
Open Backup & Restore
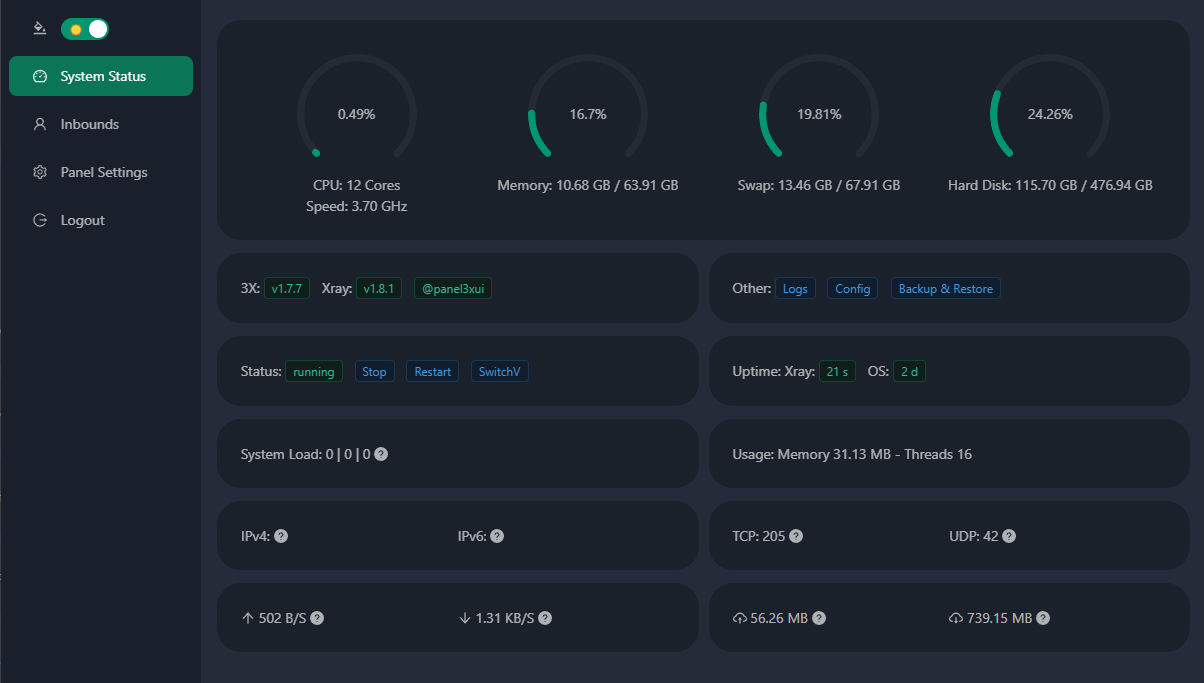(945, 289)
